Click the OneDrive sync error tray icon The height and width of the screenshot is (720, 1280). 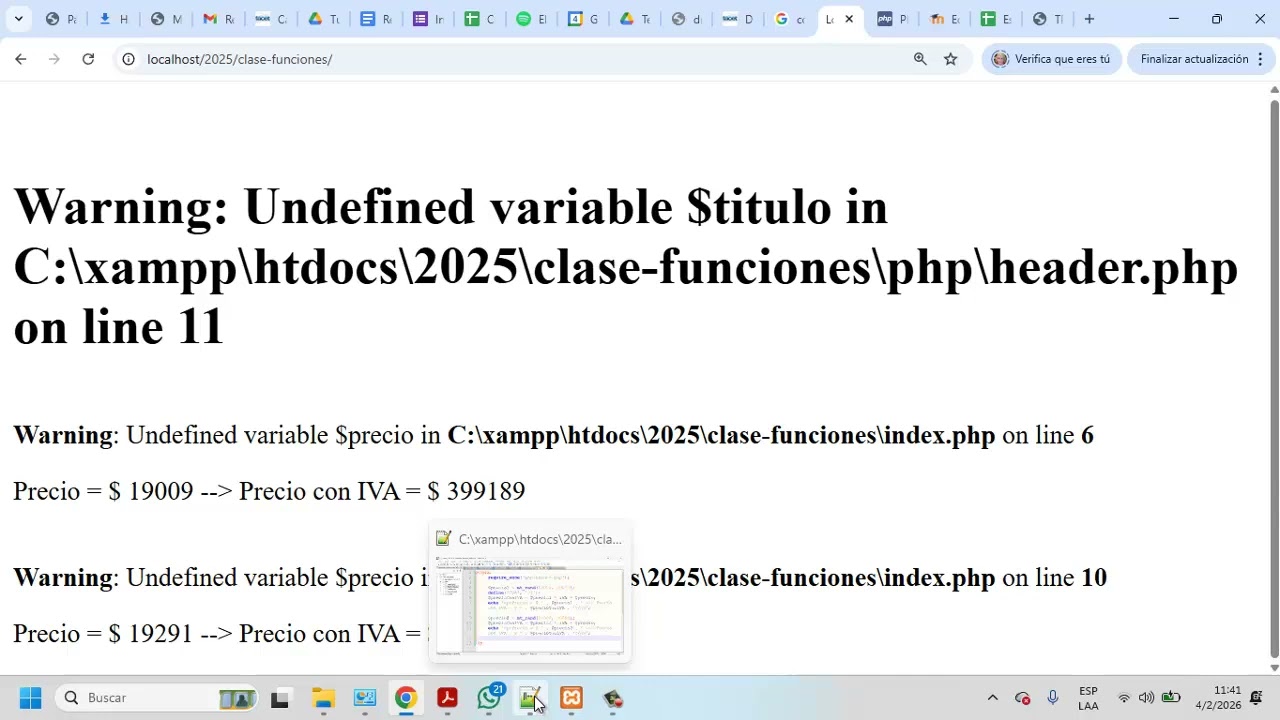(x=1022, y=698)
